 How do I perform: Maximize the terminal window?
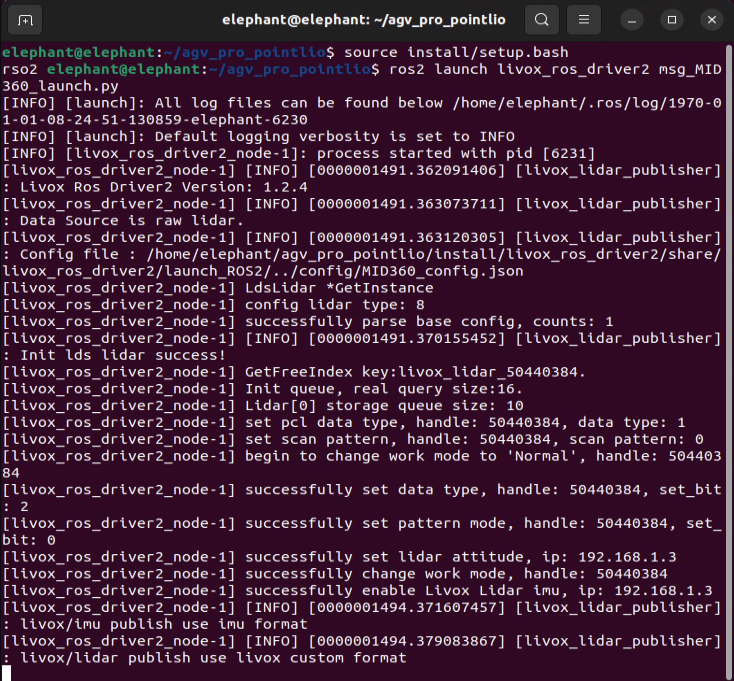coord(672,20)
